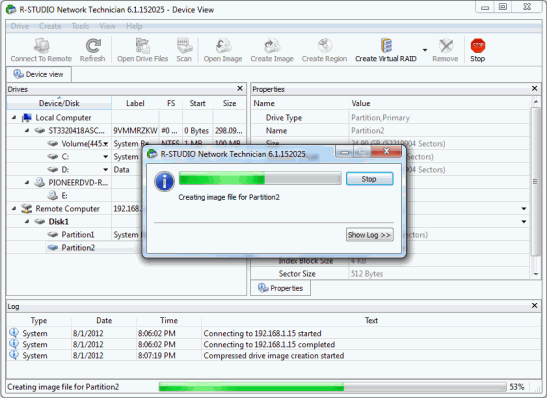547x398 pixels.
Task: Collapse the Local Computer tree node
Action: tap(14, 118)
